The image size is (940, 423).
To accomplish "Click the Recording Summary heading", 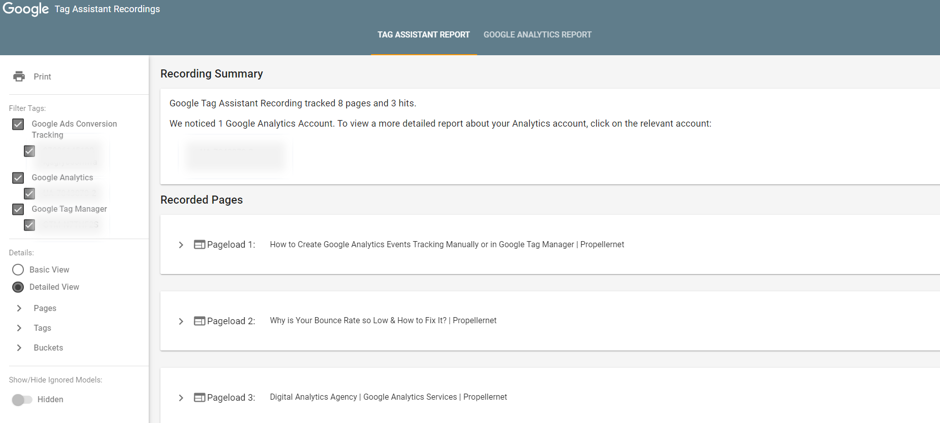I will click(x=212, y=74).
